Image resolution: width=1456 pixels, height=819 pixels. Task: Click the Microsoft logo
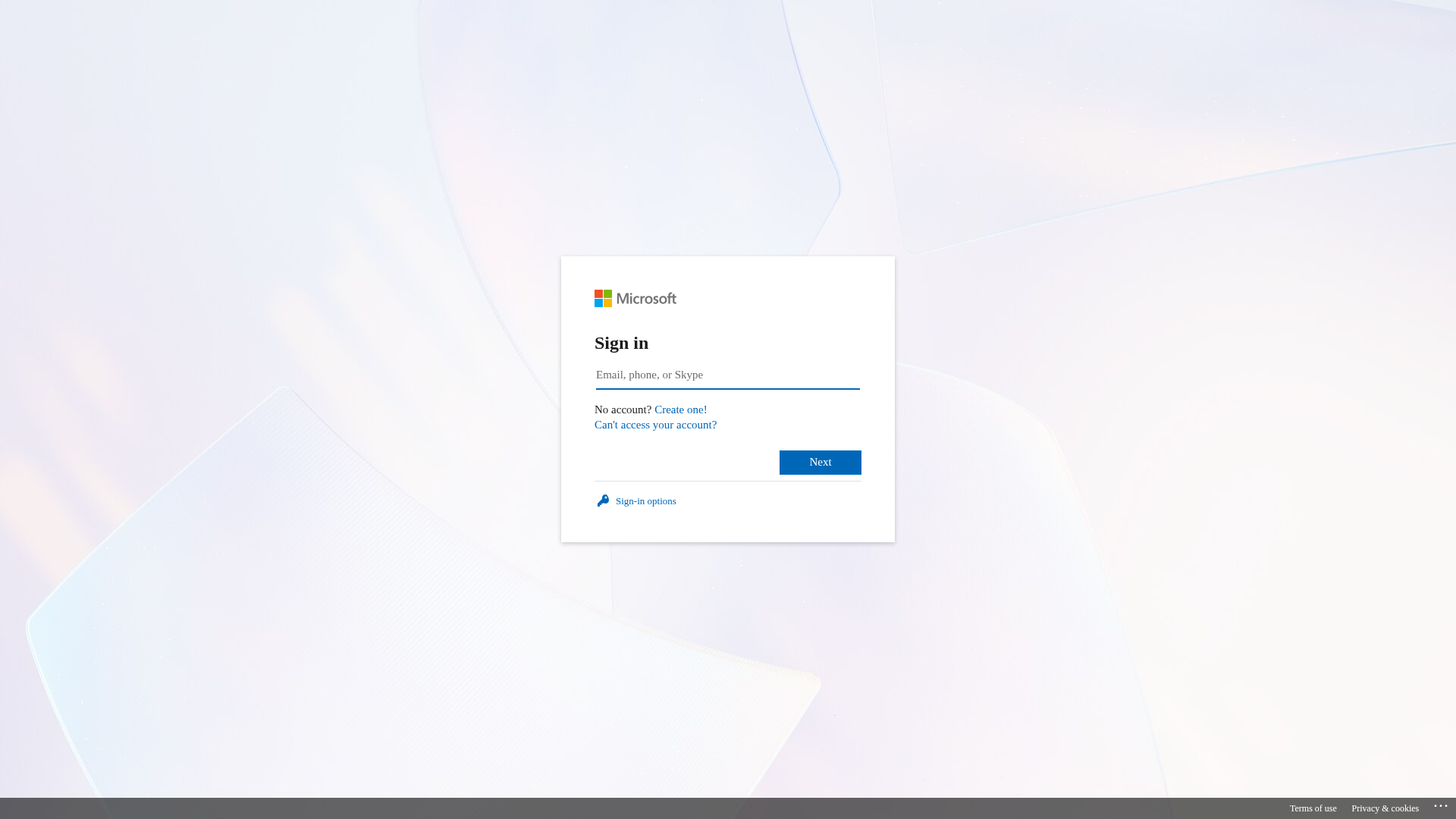(x=635, y=299)
